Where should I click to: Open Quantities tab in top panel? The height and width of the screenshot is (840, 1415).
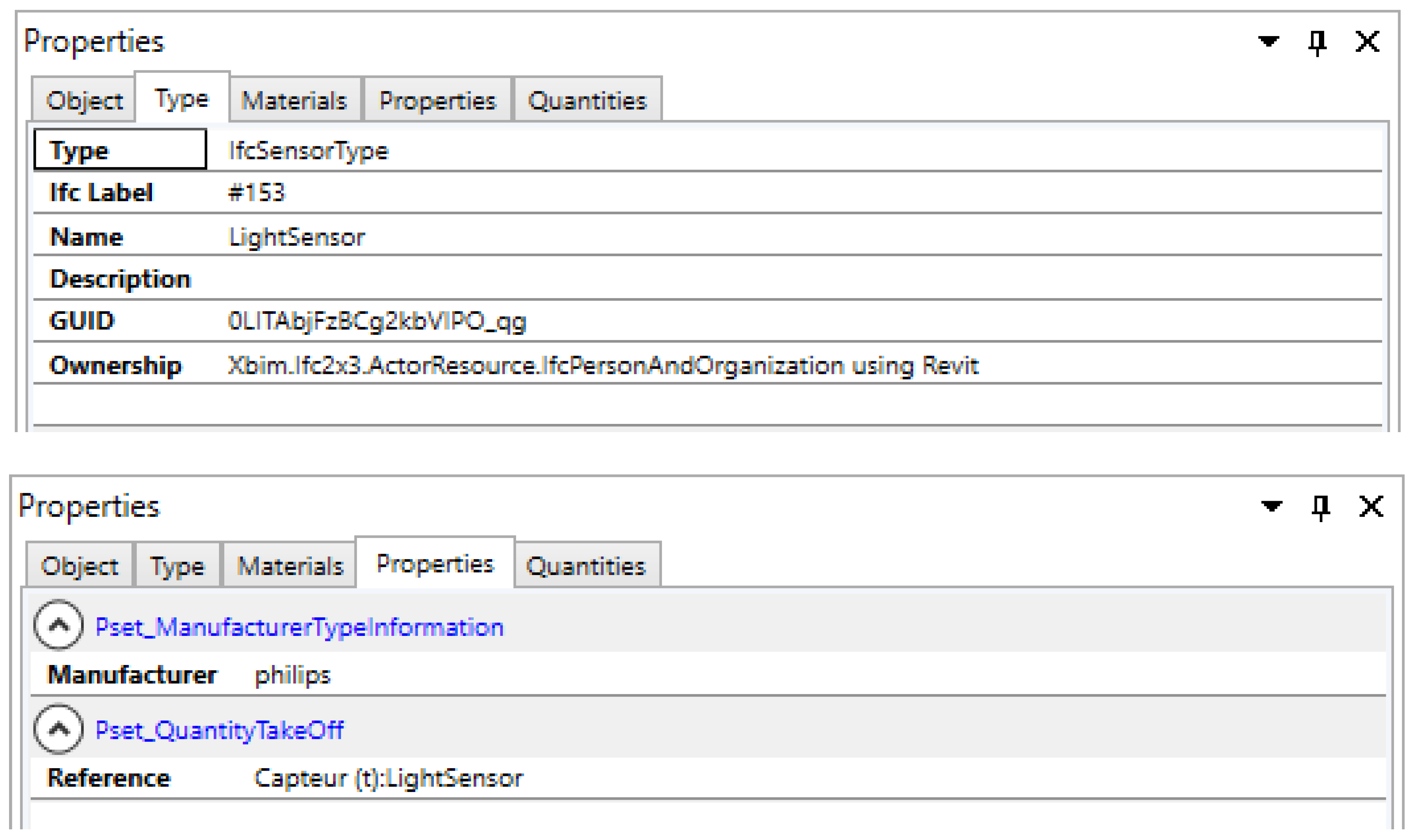pyautogui.click(x=587, y=101)
